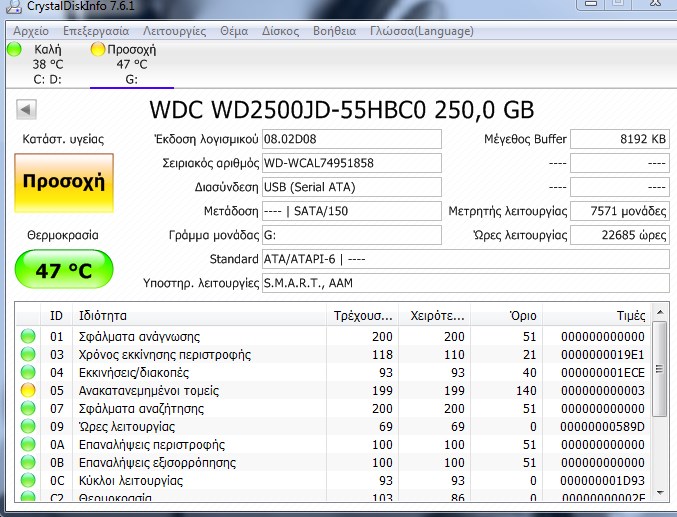Click raw value 00000000589D
This screenshot has width=677, height=517.
tap(603, 427)
